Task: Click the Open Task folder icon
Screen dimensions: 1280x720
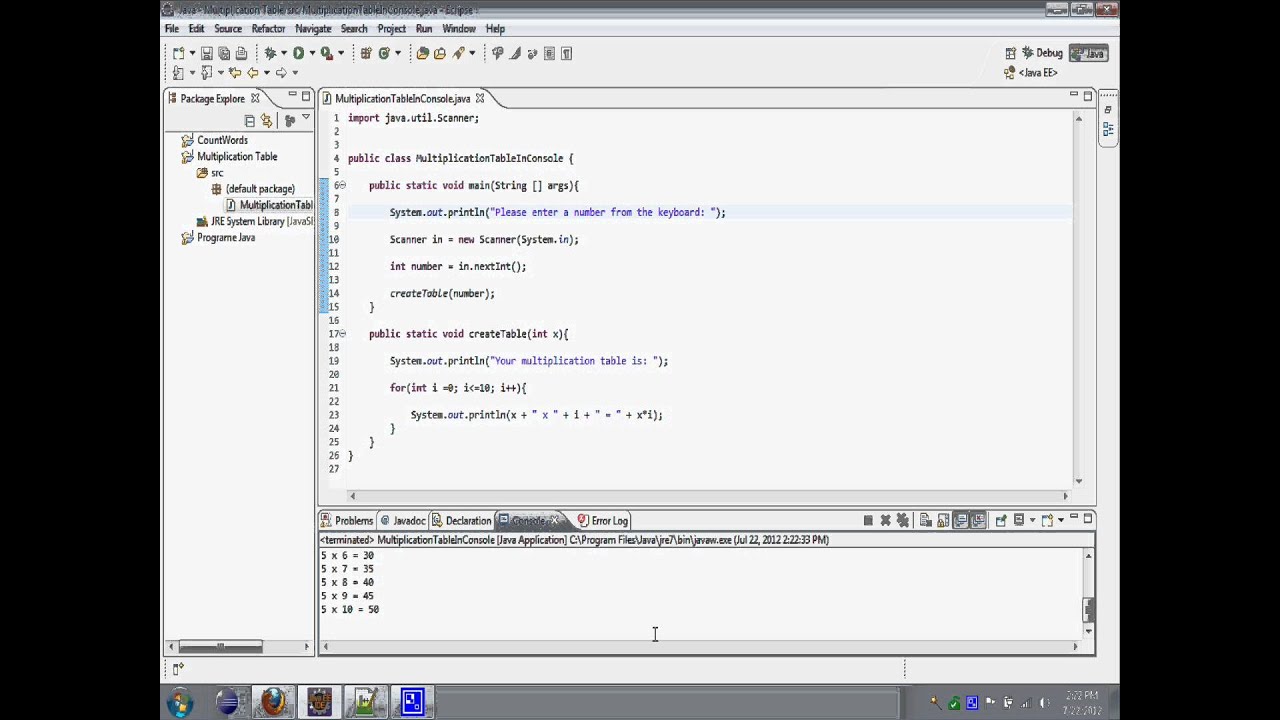Action: click(440, 53)
